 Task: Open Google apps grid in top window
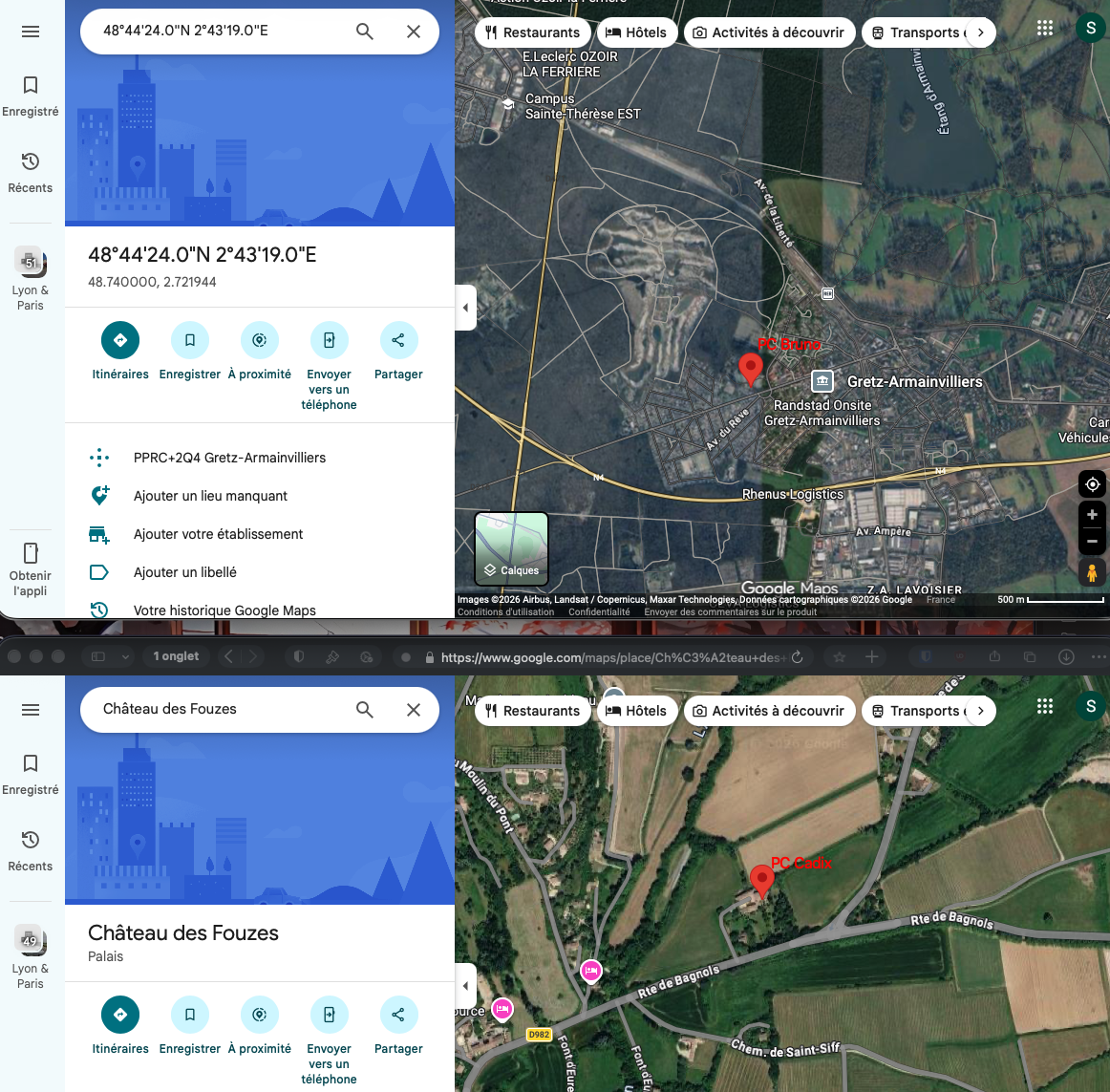point(1045,29)
